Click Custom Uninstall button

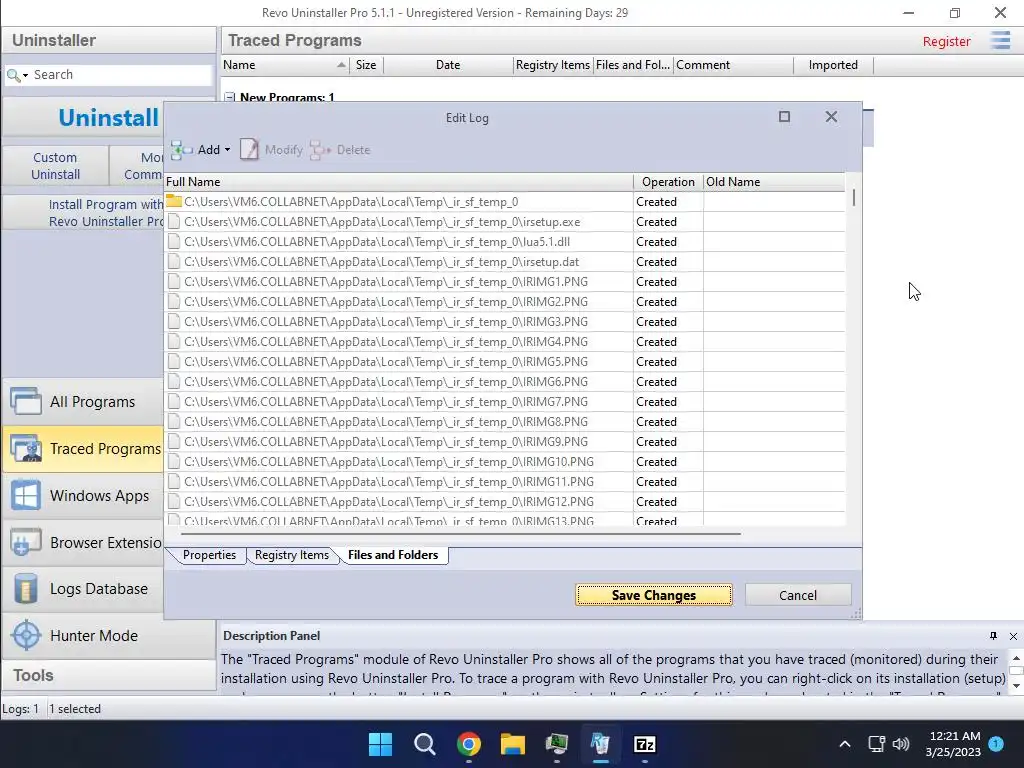pyautogui.click(x=56, y=166)
